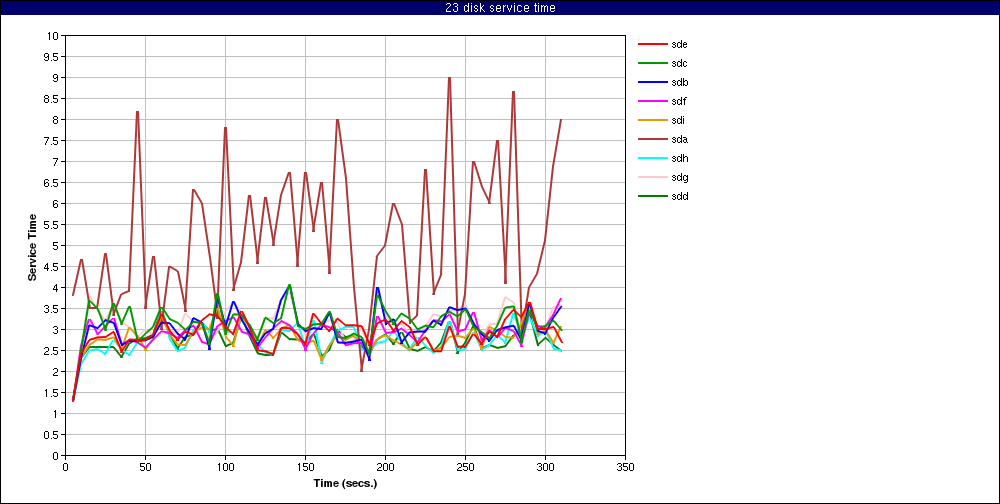
Task: Click the sda dip to 2 near 185 seconds
Action: click(362, 371)
